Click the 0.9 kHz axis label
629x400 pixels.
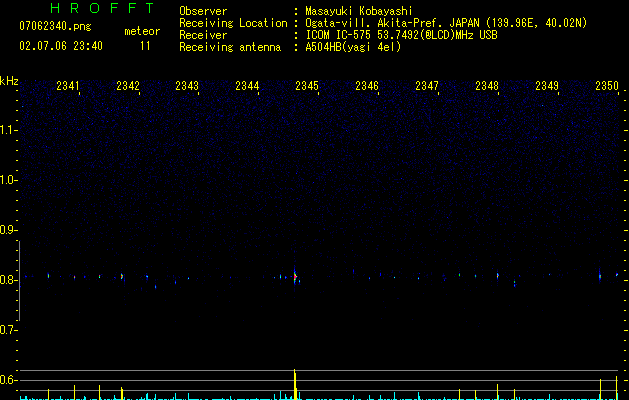coord(7,230)
